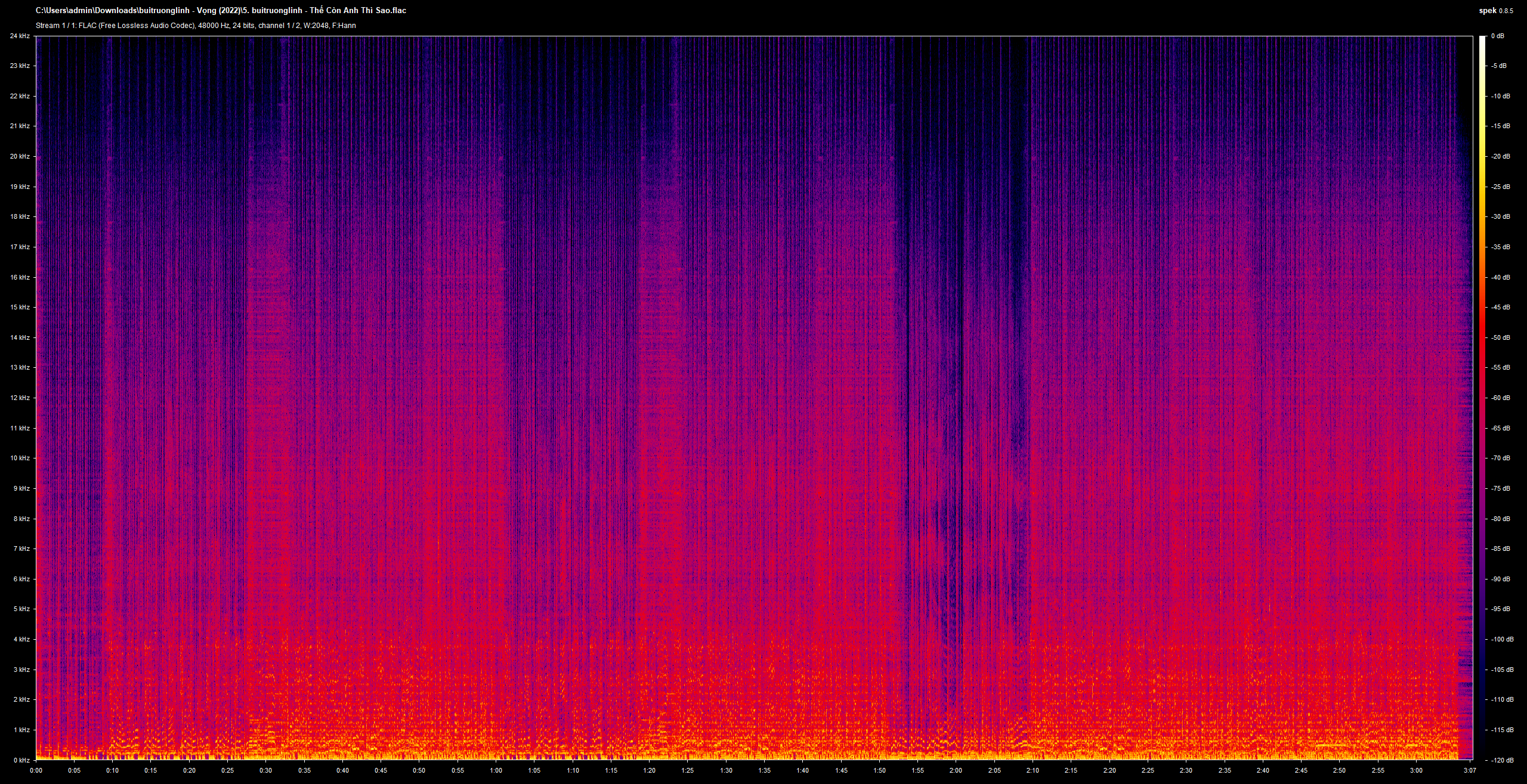Click the '22 kHz' frequency axis label

(x=20, y=96)
